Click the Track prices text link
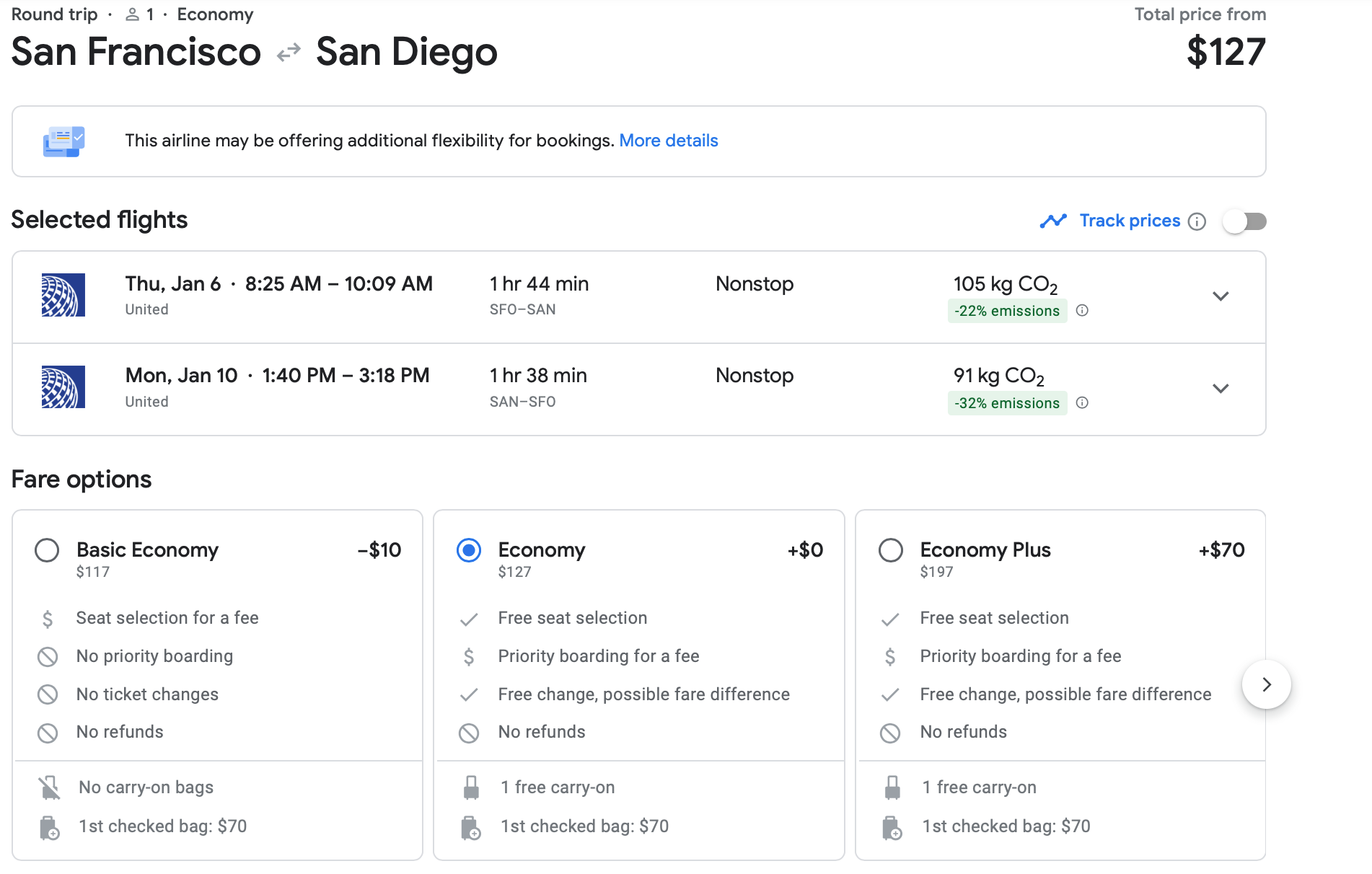The image size is (1372, 874). point(1129,221)
